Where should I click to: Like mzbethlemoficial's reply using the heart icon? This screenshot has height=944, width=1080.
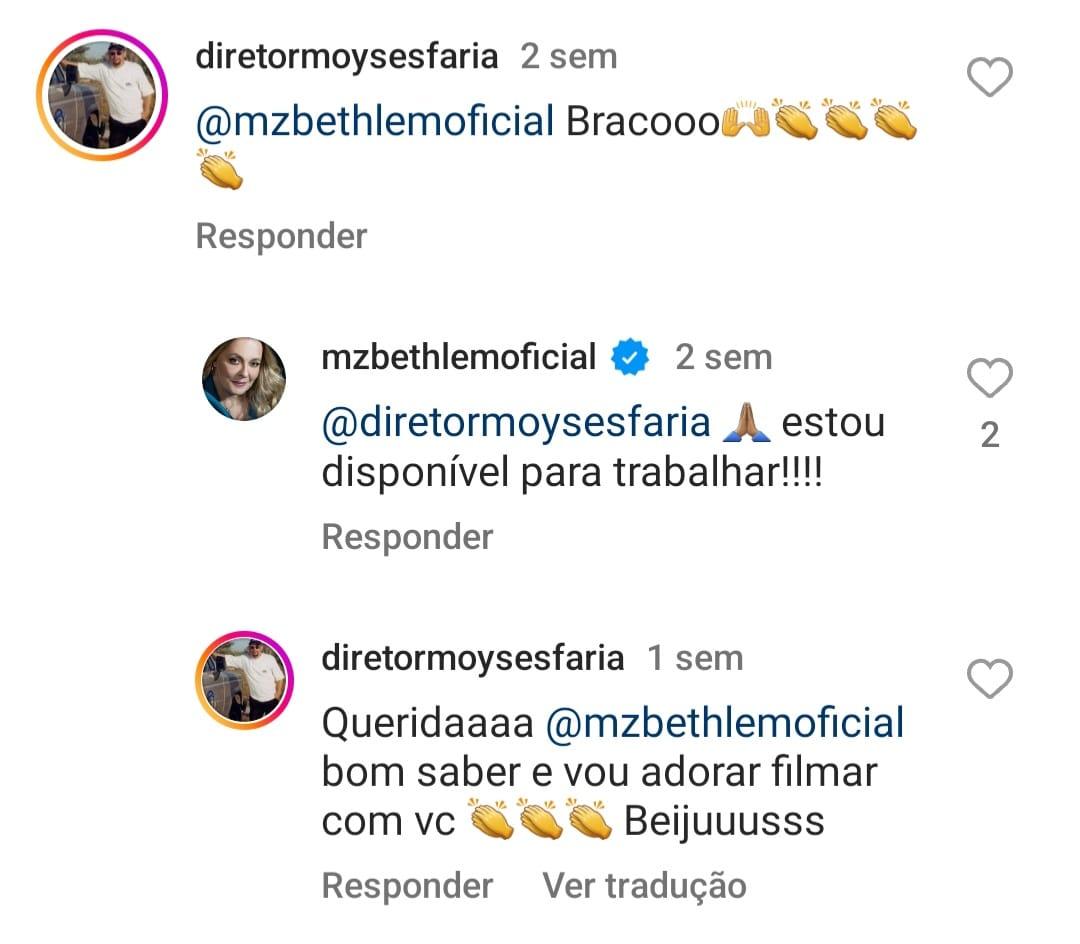click(990, 378)
